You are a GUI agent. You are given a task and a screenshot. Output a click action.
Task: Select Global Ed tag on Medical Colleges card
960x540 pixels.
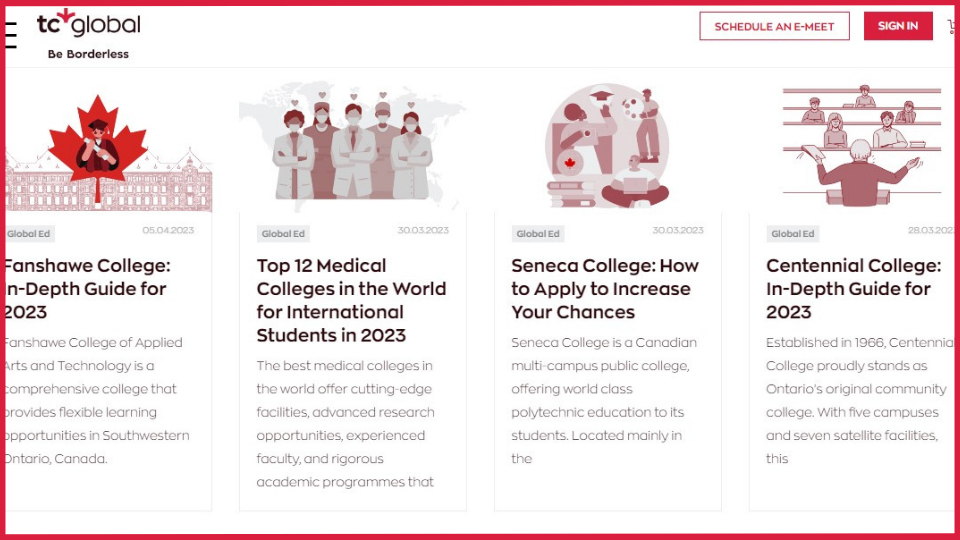pos(283,233)
